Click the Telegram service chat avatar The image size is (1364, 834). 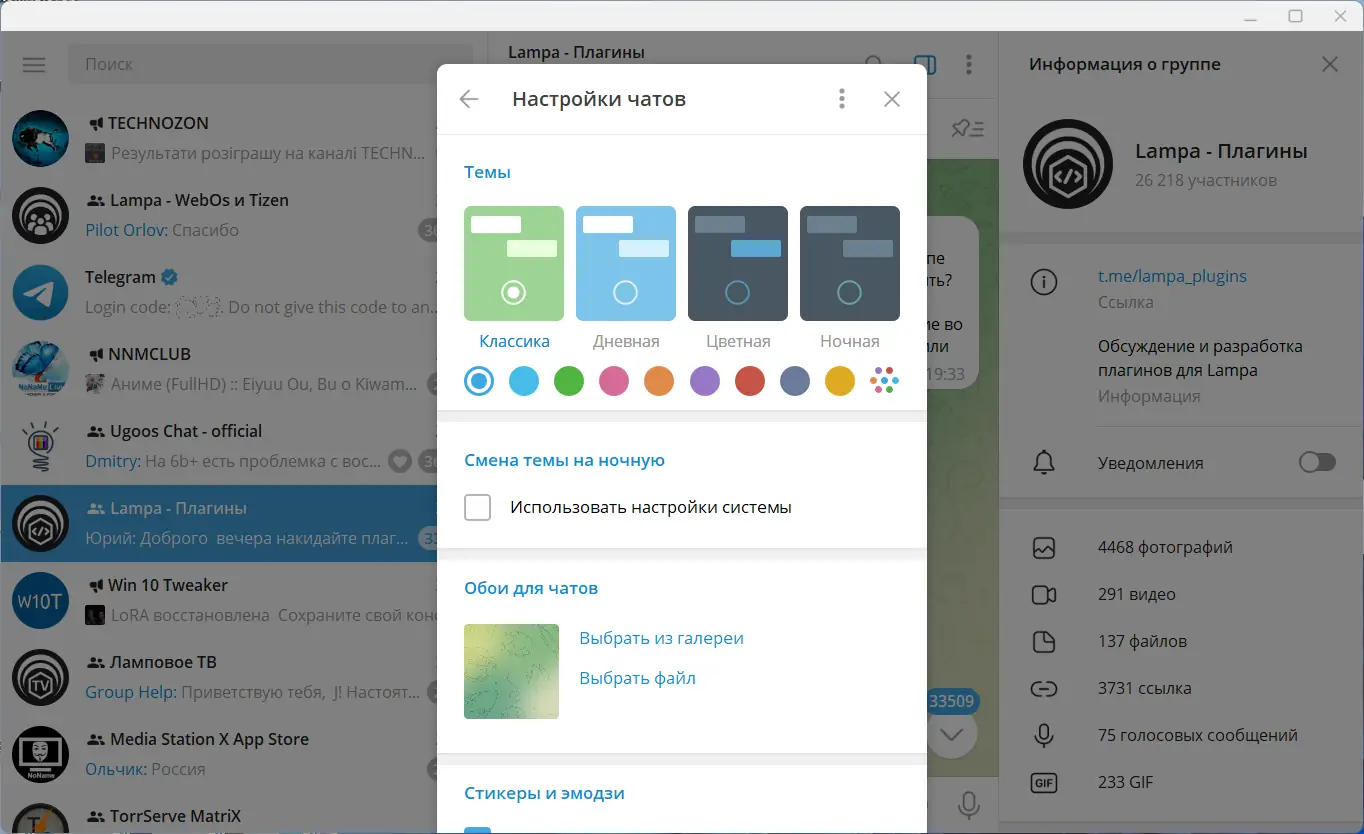(x=40, y=293)
